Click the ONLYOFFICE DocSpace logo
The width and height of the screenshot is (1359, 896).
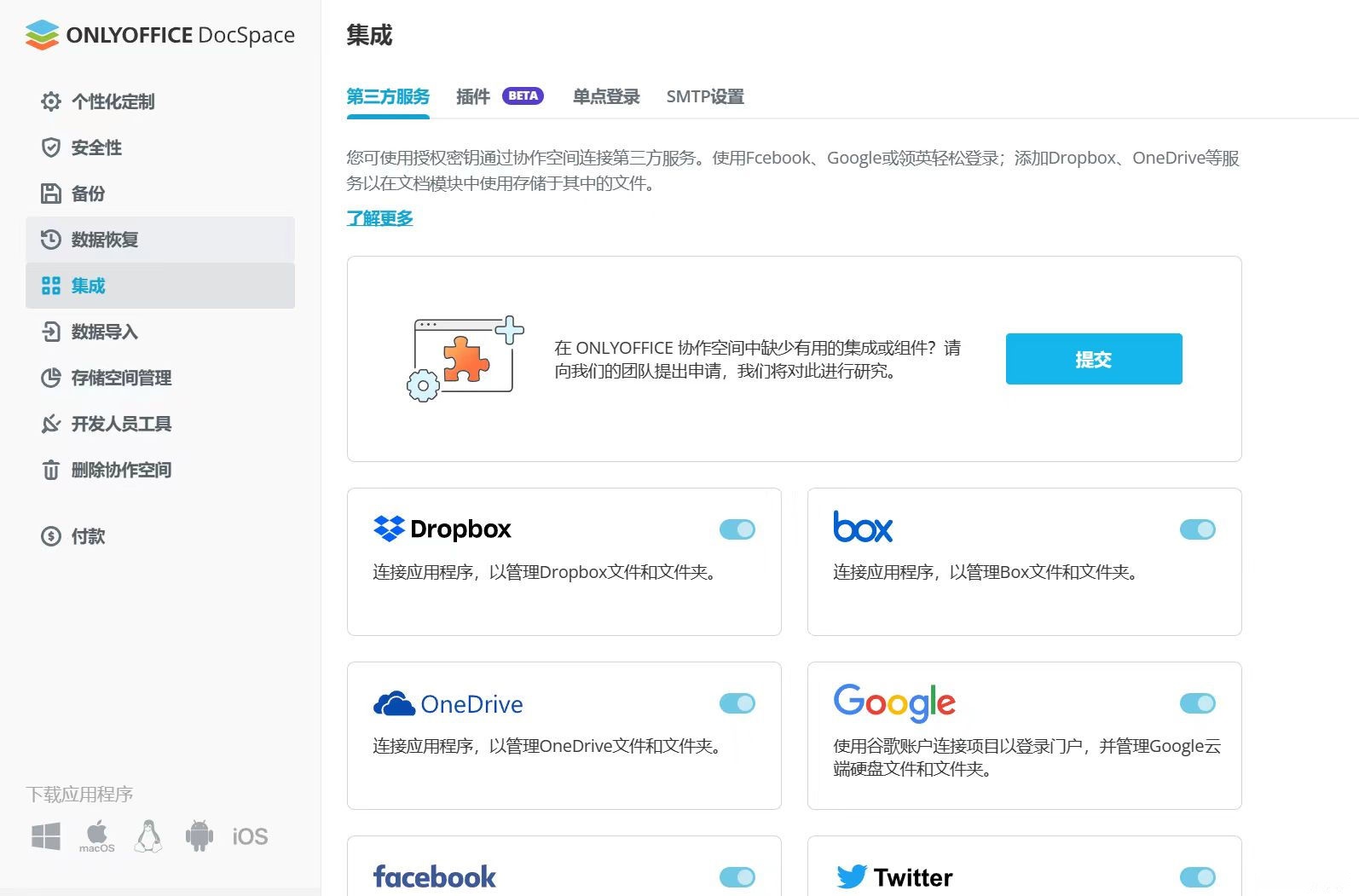click(x=160, y=35)
